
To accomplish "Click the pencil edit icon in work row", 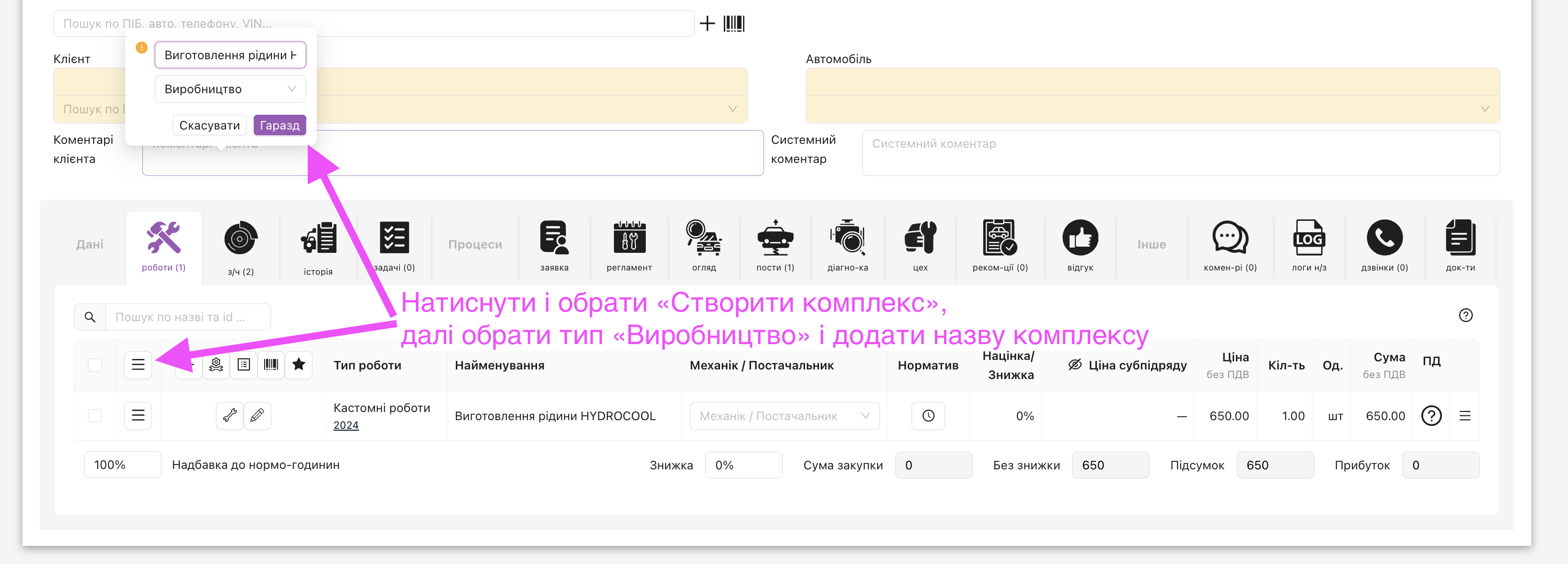I will click(258, 415).
